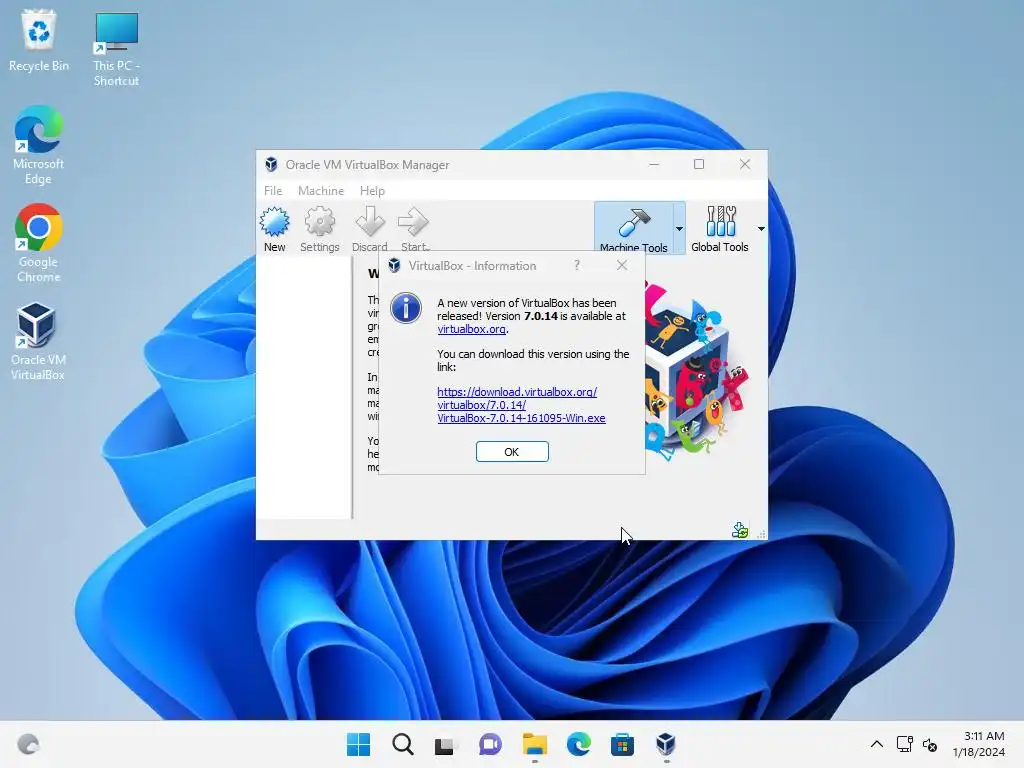Select the This PC shortcut icon
The height and width of the screenshot is (768, 1024).
coord(116,48)
